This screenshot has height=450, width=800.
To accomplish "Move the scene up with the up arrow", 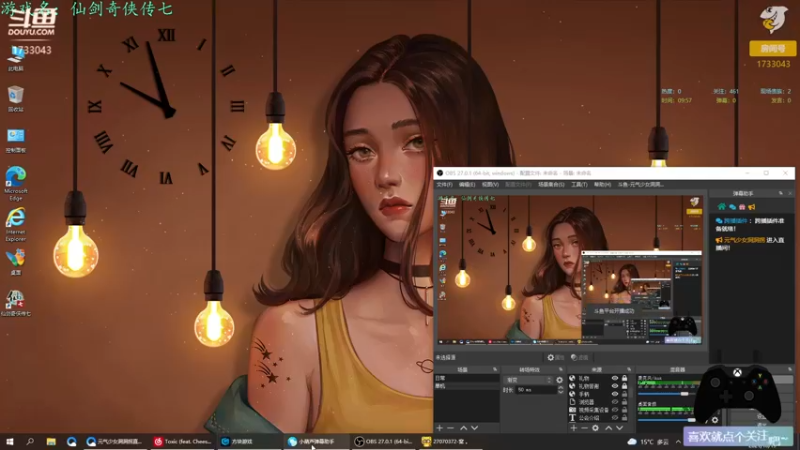I will coord(463,428).
